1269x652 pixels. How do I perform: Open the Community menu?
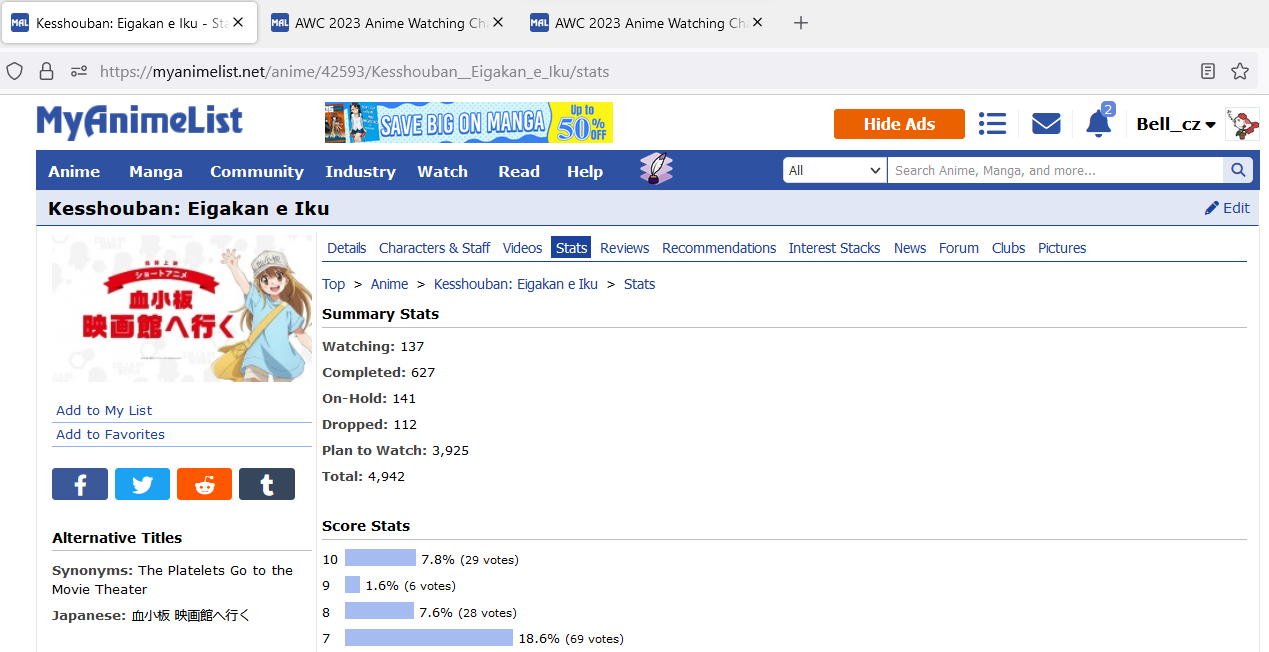256,170
